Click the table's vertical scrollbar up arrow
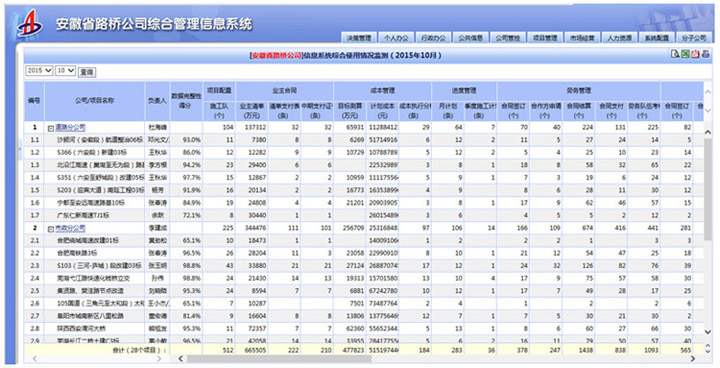This screenshot has width=720, height=368. (x=708, y=132)
